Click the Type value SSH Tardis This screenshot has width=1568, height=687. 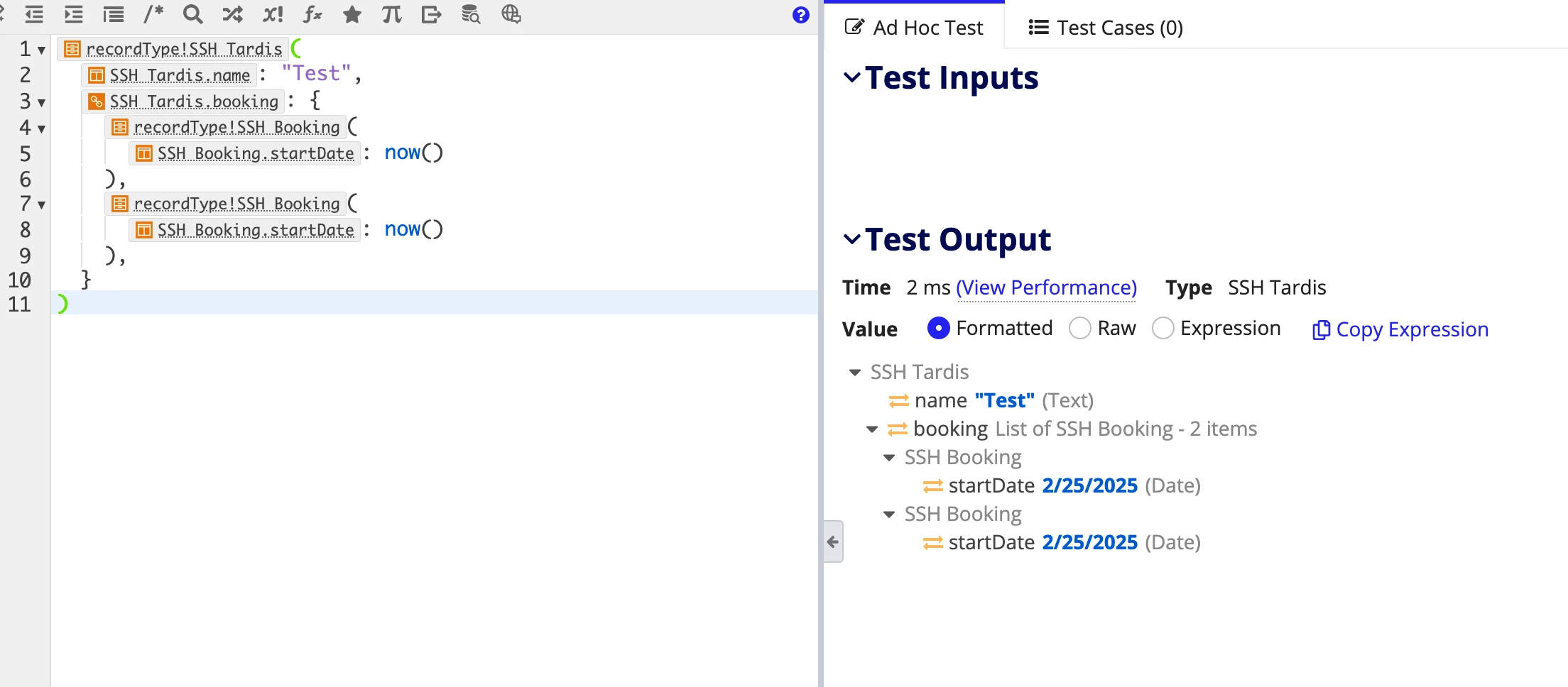1277,287
